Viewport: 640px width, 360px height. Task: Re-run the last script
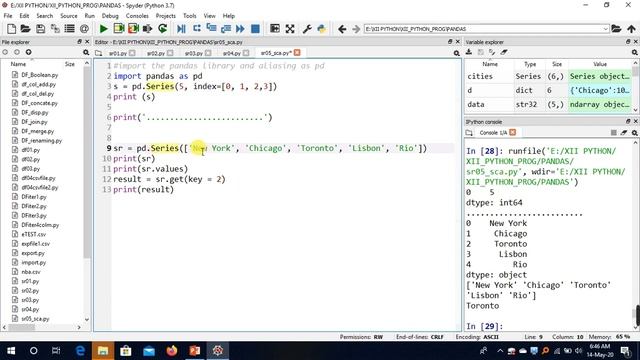(x=162, y=29)
